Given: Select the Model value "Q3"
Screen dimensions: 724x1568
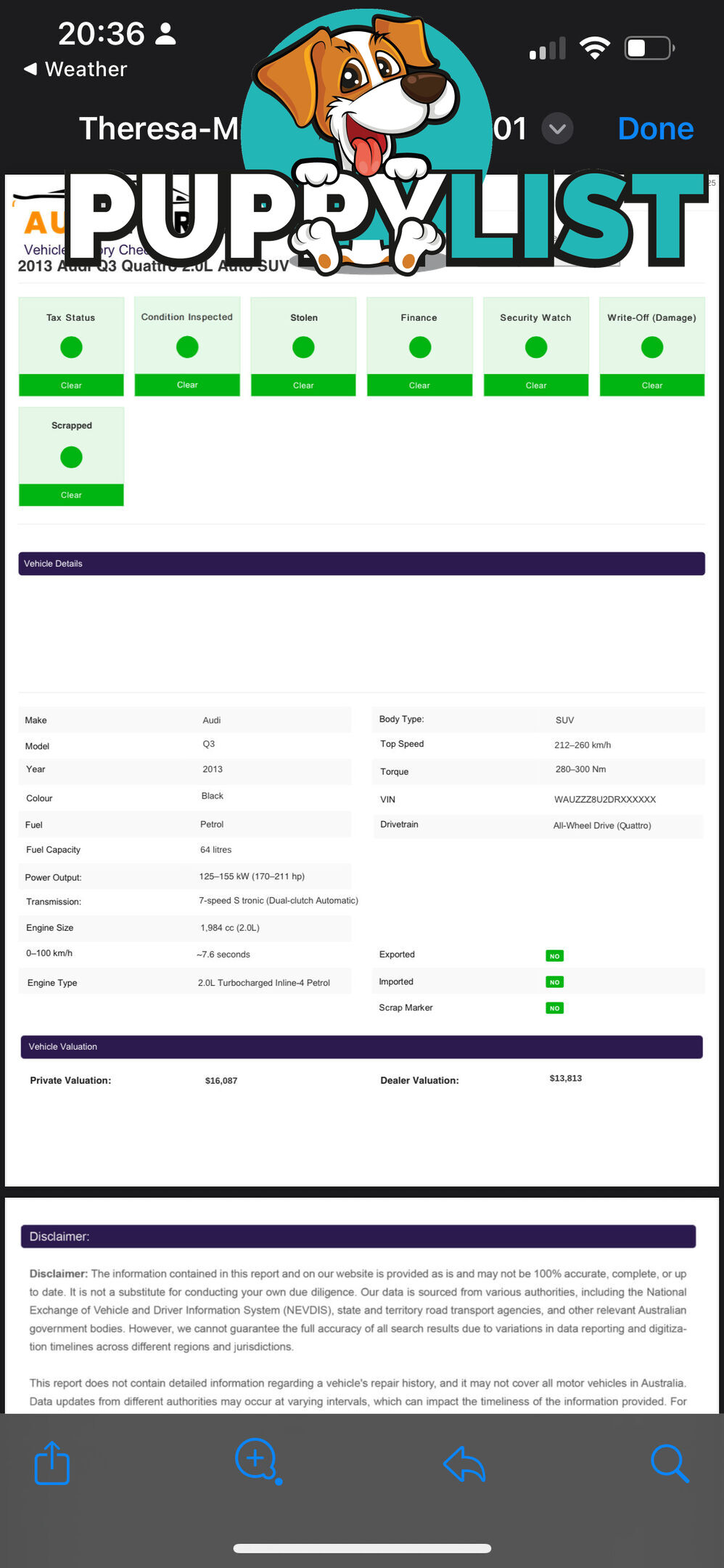Looking at the screenshot, I should 209,744.
